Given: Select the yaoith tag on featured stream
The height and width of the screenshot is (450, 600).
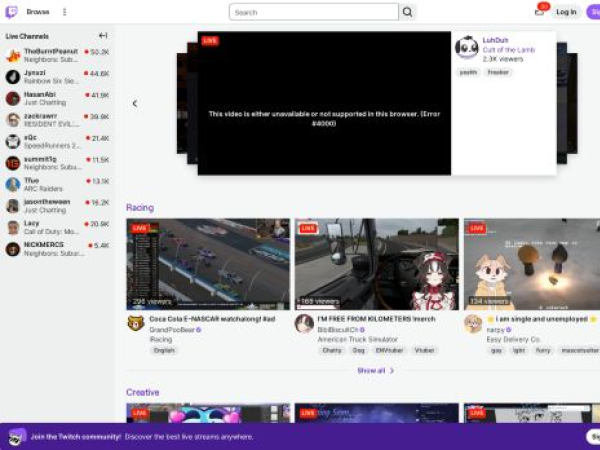Looking at the screenshot, I should (468, 72).
